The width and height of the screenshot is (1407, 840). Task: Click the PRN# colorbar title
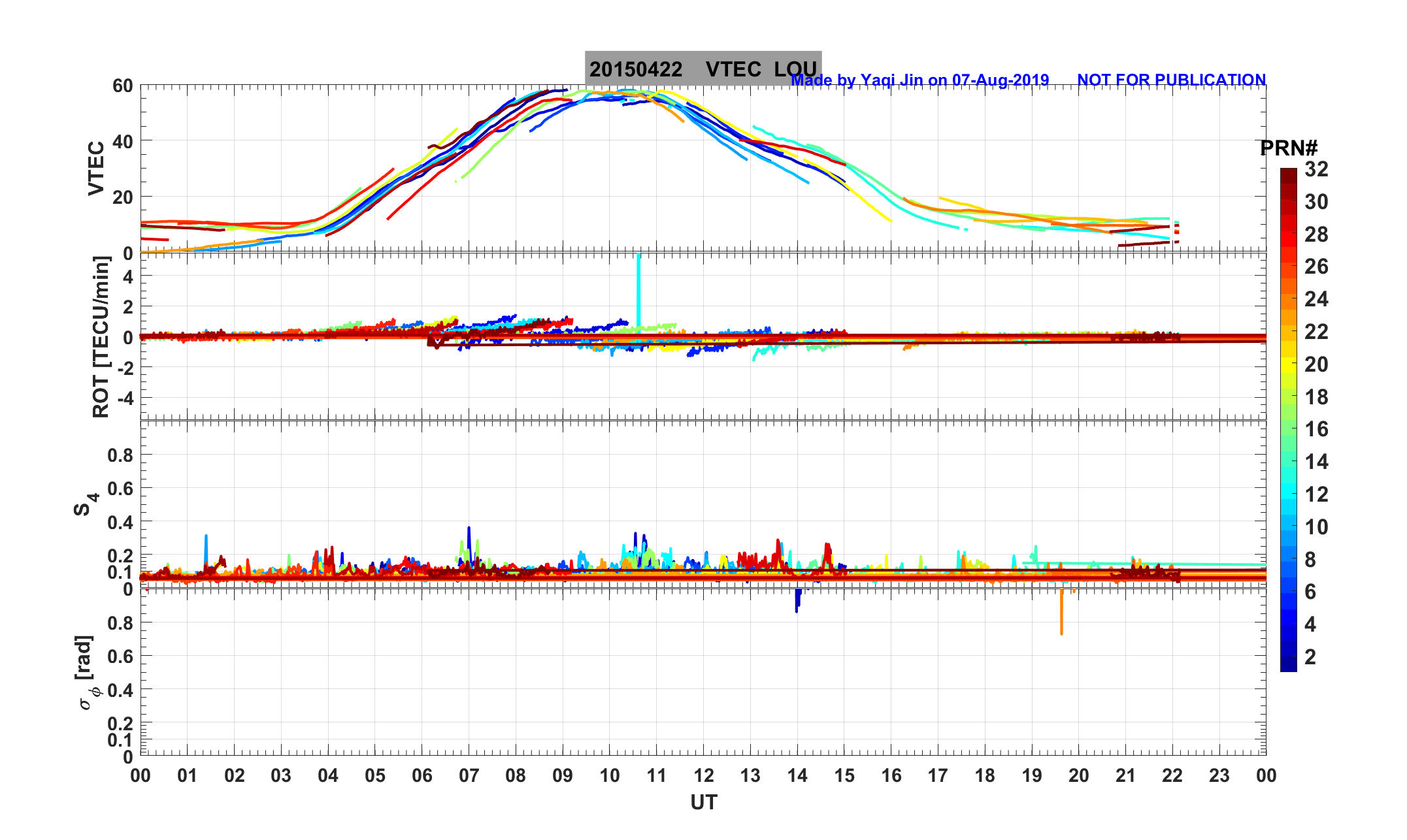pos(1288,148)
